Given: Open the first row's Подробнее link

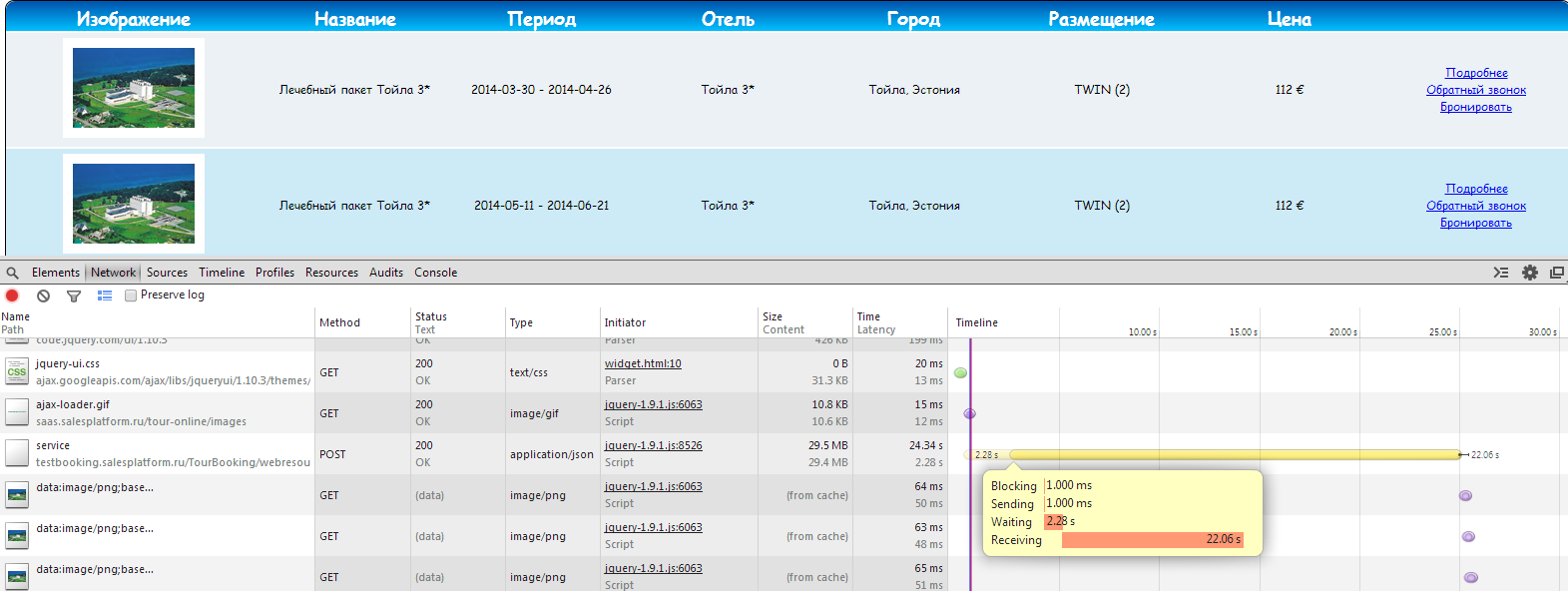Looking at the screenshot, I should (x=1476, y=73).
